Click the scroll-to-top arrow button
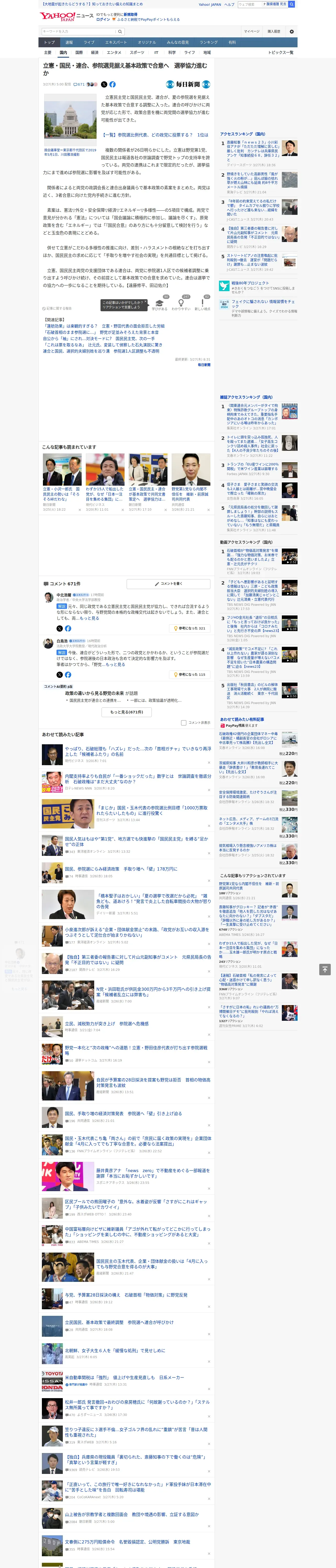336x1568 pixels. tap(324, 969)
